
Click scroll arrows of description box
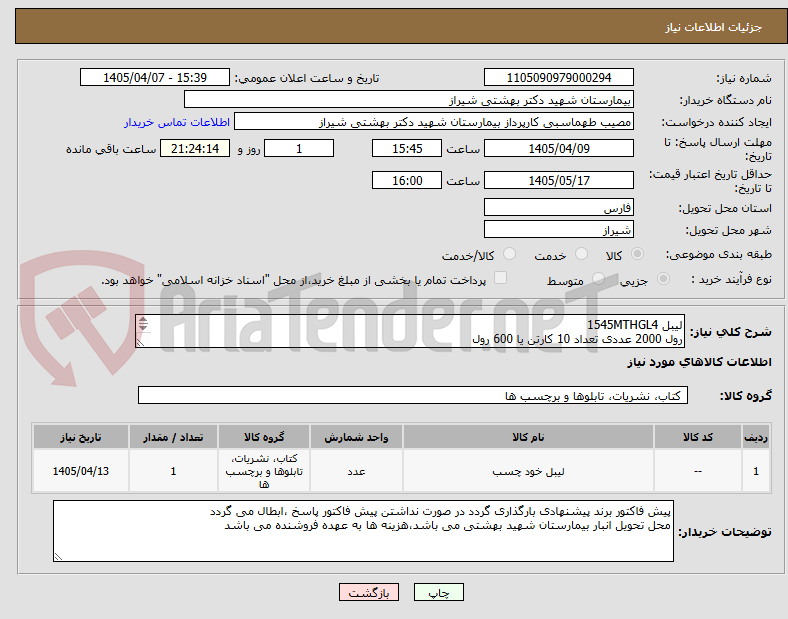(143, 324)
